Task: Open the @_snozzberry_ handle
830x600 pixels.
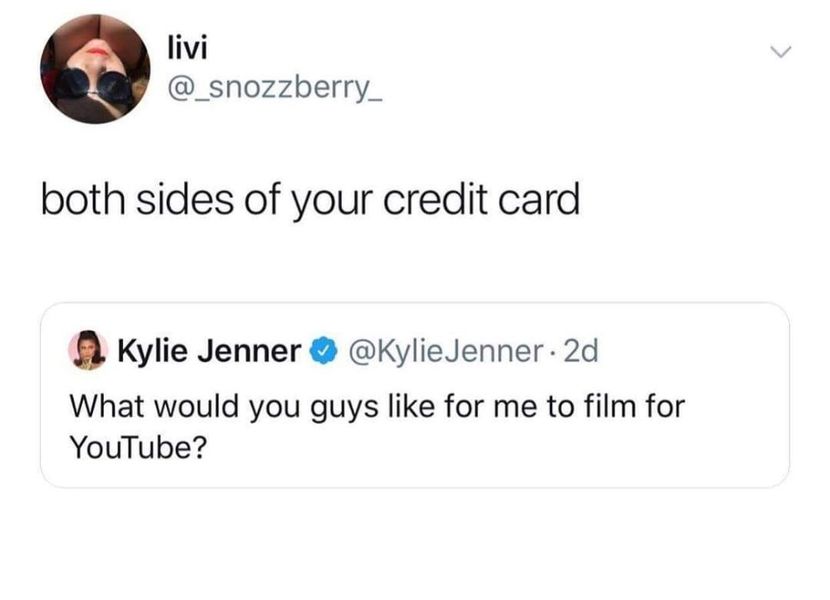Action: click(275, 88)
